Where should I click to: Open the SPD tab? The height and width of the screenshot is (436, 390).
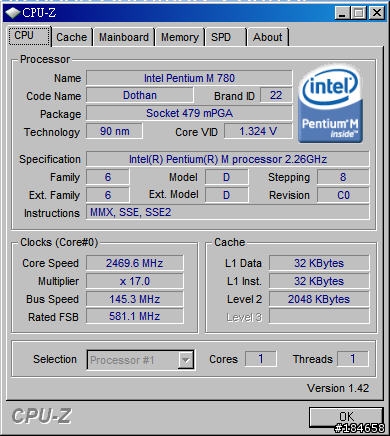[x=226, y=37]
